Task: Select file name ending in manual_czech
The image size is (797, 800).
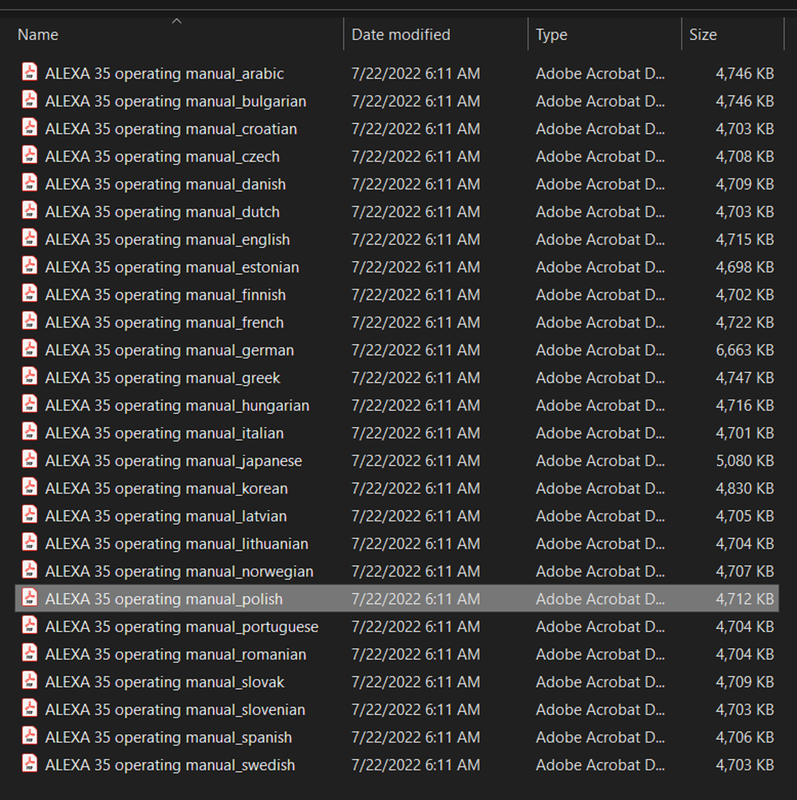Action: 162,156
